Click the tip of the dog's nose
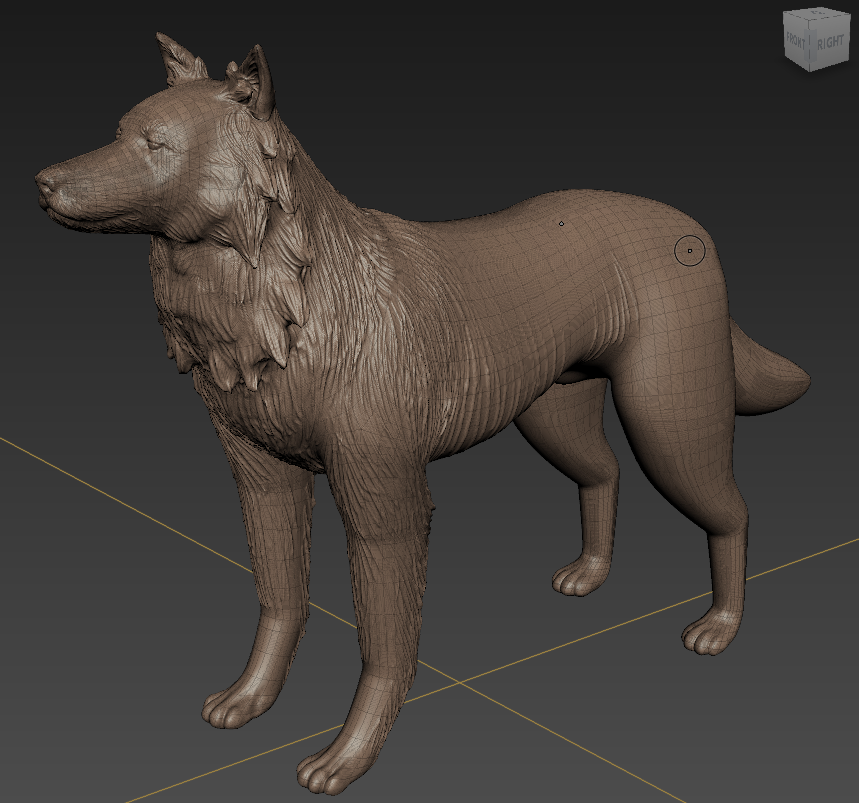This screenshot has height=803, width=859. pos(44,181)
